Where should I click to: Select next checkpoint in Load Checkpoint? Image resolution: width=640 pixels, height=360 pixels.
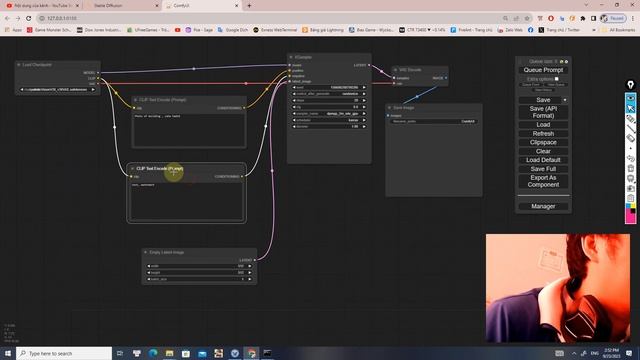coord(93,89)
